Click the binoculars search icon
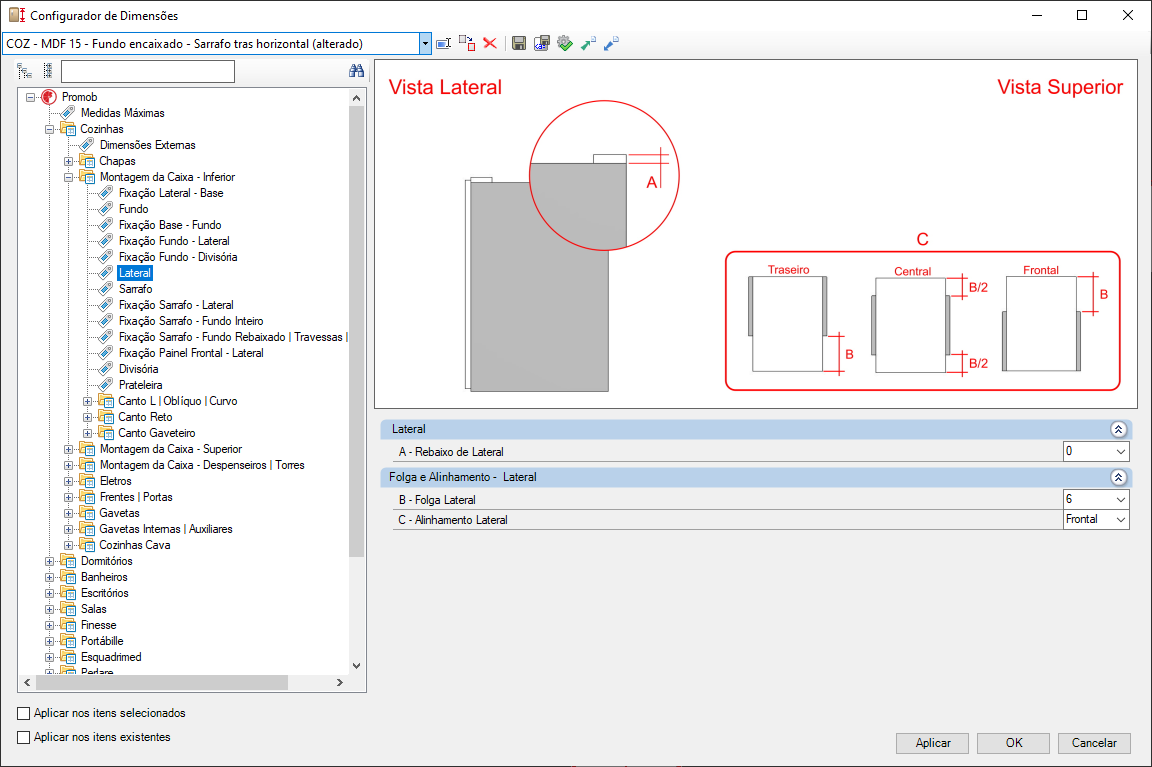This screenshot has height=767, width=1152. tap(356, 71)
